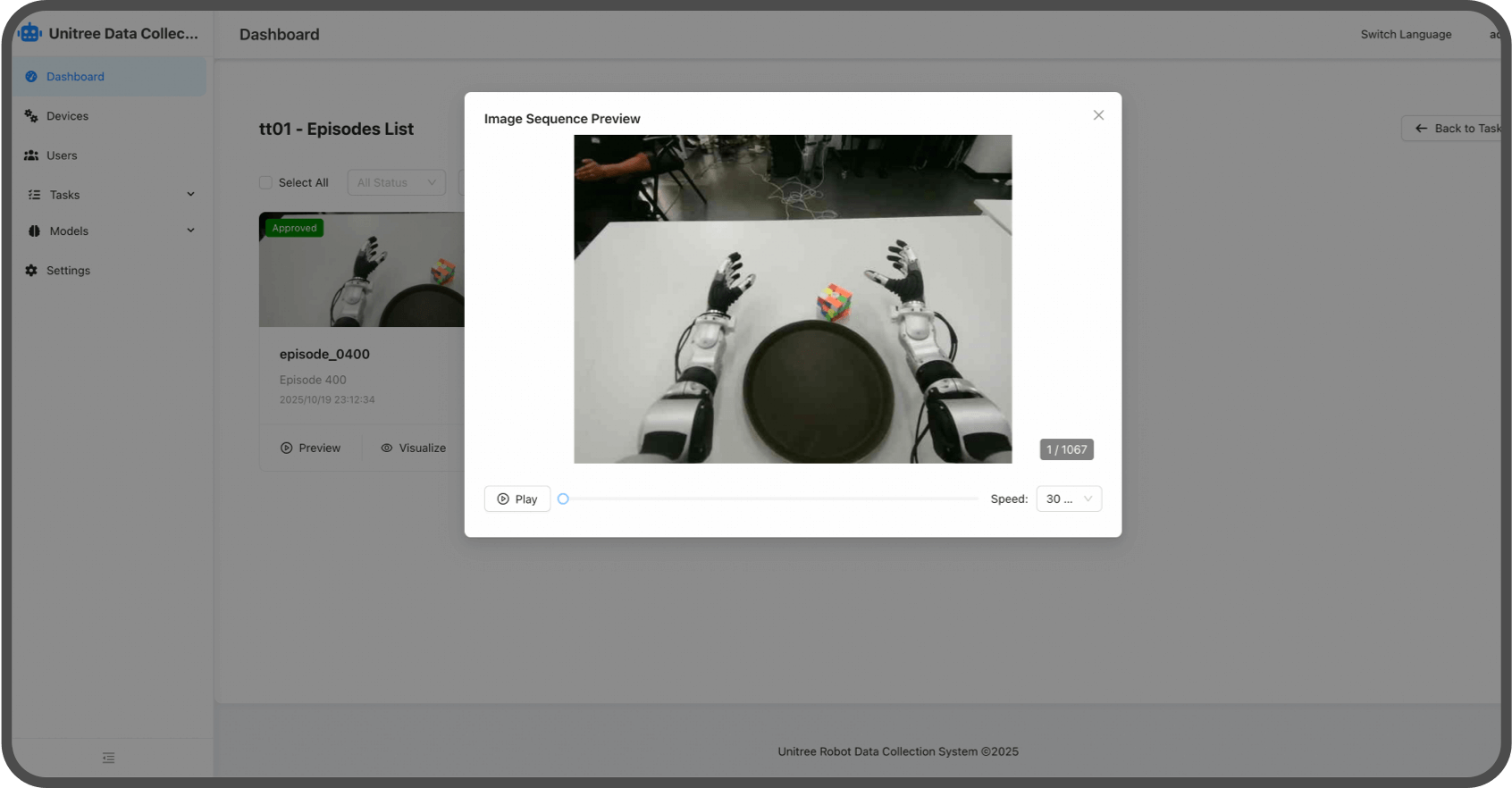Click the Devices icon in sidebar
Image resolution: width=1512 pixels, height=788 pixels.
(x=31, y=116)
